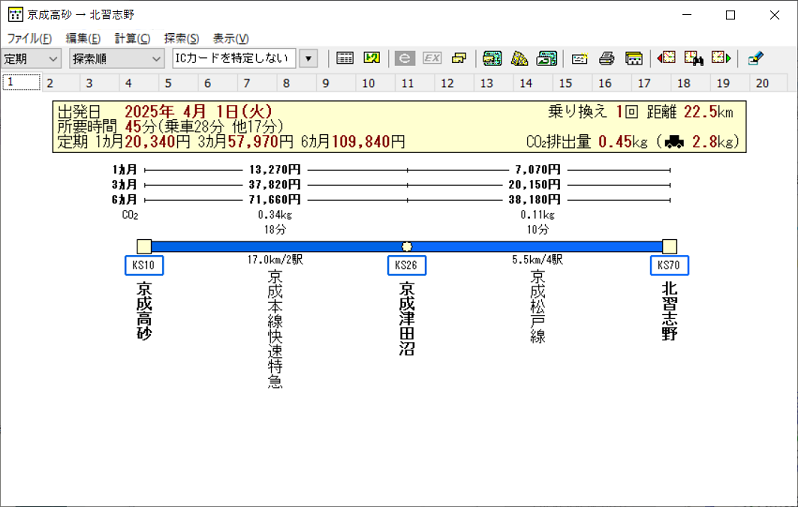Select route tab 1
The width and height of the screenshot is (798, 507).
pos(21,82)
